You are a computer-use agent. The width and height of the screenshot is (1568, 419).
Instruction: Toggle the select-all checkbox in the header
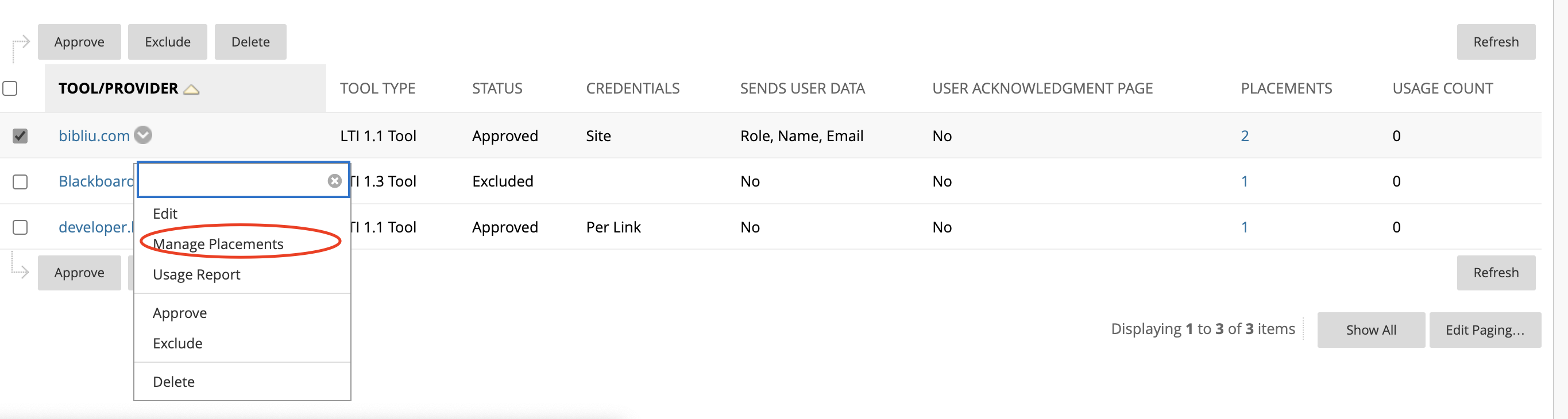click(10, 89)
